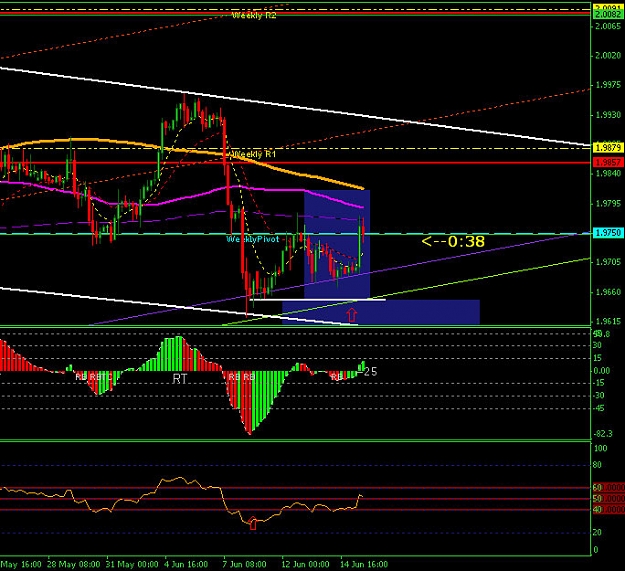The width and height of the screenshot is (625, 571).
Task: Click the 0.00 level on histogram scale
Action: click(601, 371)
